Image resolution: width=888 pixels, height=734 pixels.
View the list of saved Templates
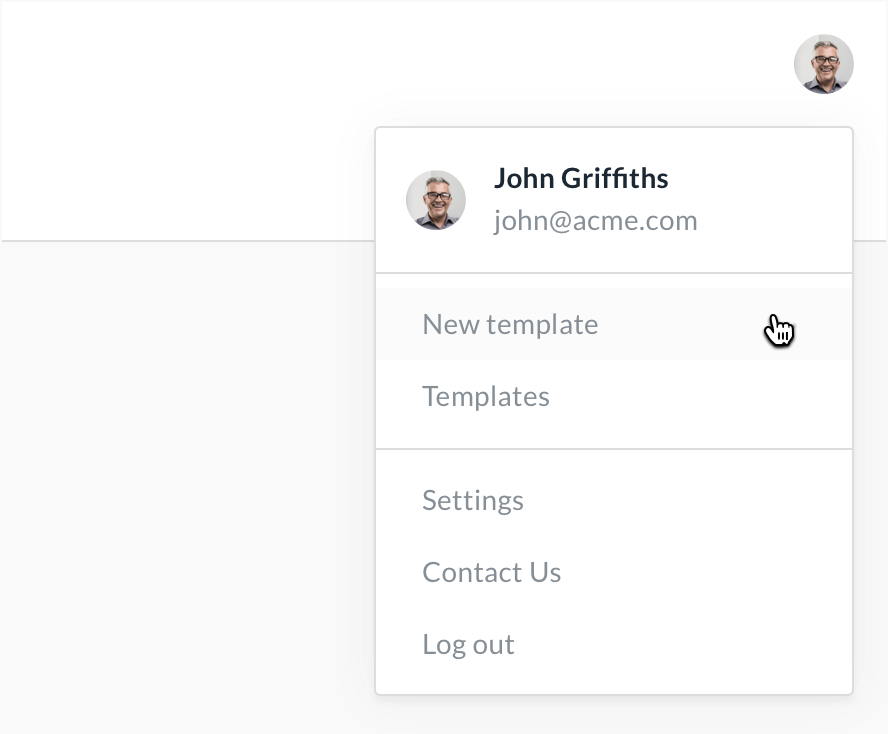pos(614,396)
